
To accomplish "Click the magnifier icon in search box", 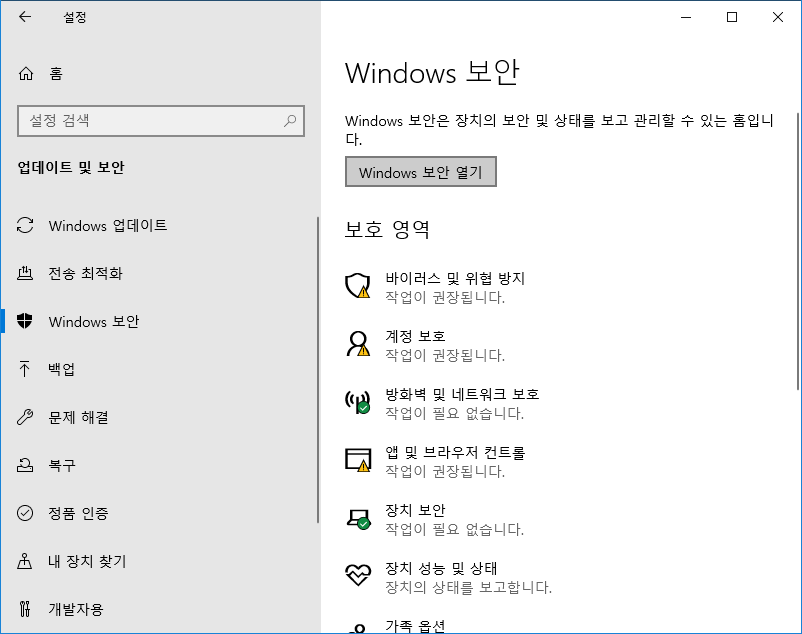I will (290, 121).
